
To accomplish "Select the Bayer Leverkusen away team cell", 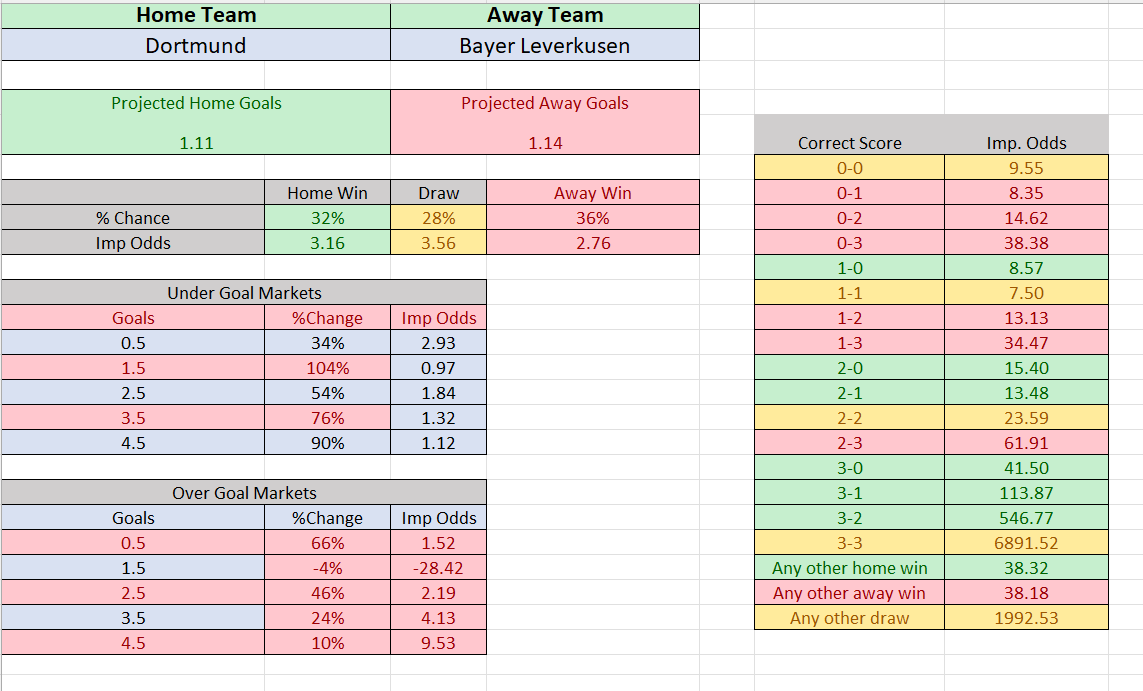I will 545,45.
